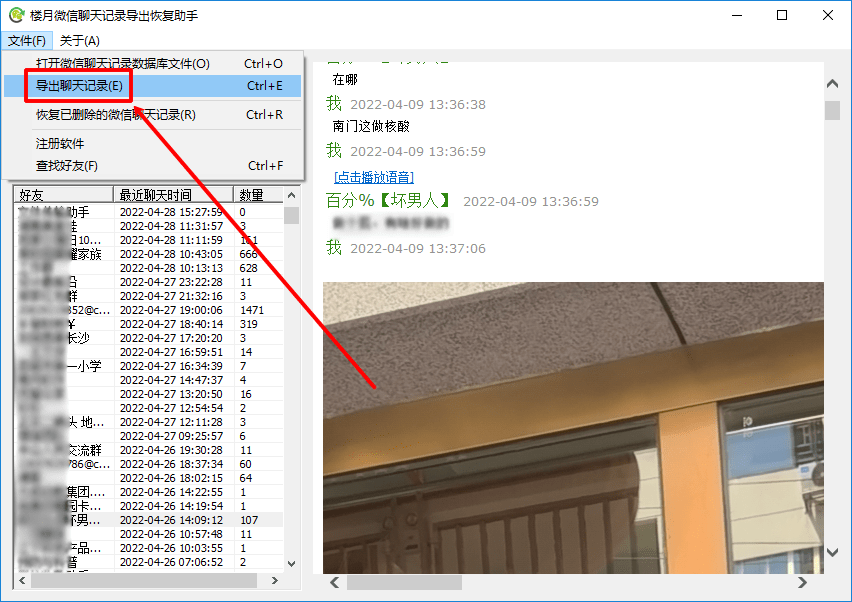Minimize the window

coord(737,15)
